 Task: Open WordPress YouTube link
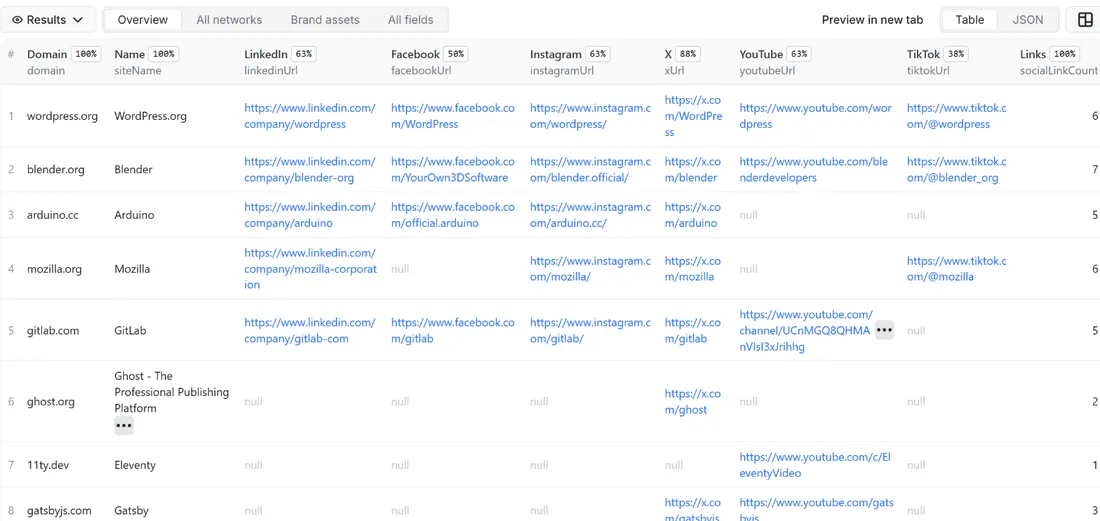click(x=815, y=116)
